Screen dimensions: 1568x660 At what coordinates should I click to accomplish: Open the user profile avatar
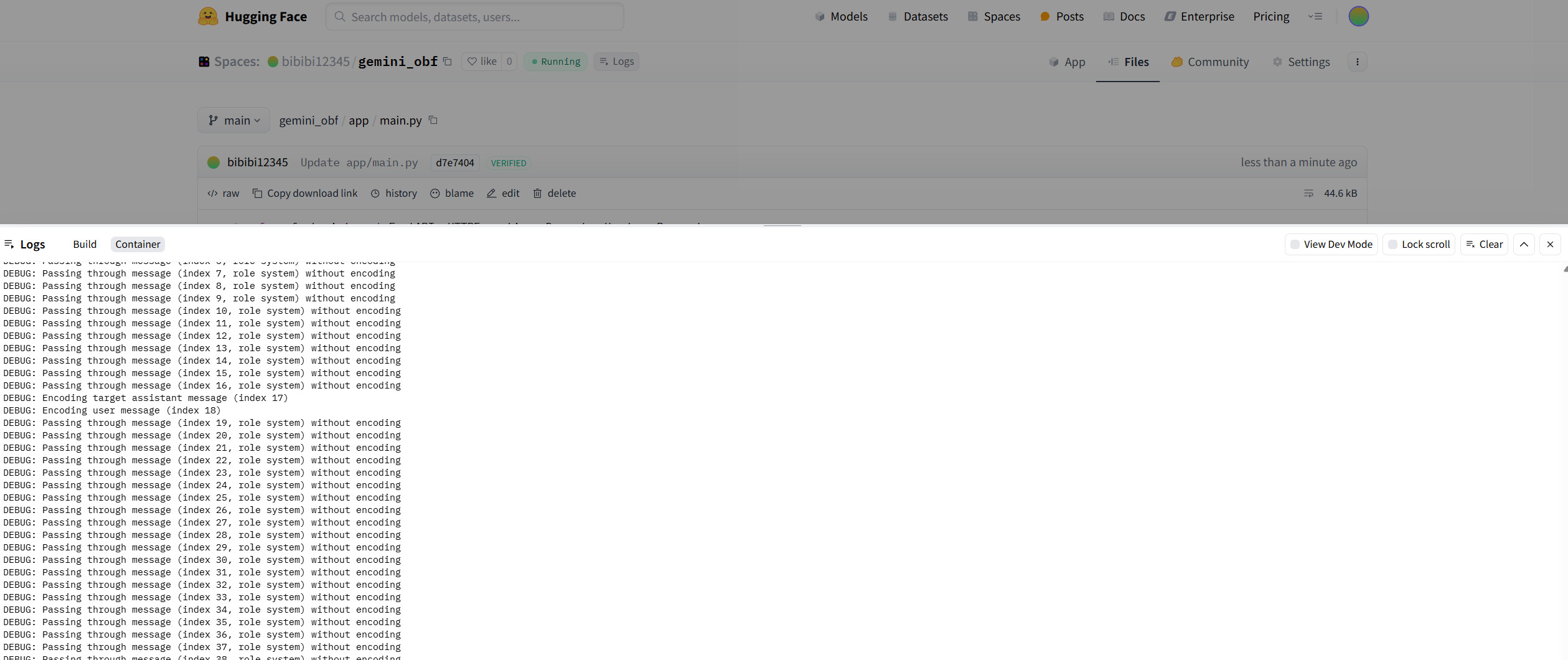[1358, 16]
